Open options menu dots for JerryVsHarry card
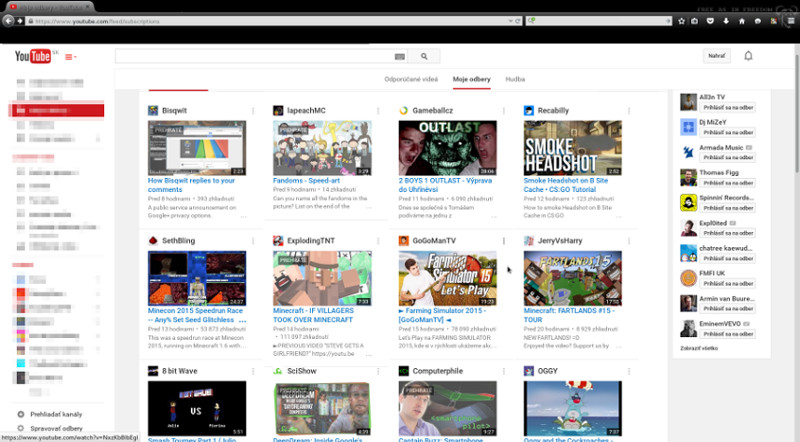800x442 pixels. point(629,241)
